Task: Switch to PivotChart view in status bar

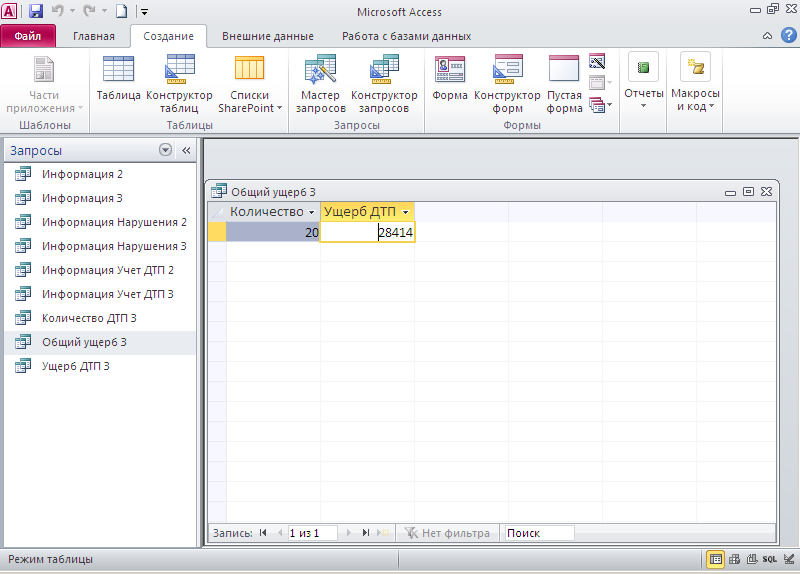Action: click(752, 559)
